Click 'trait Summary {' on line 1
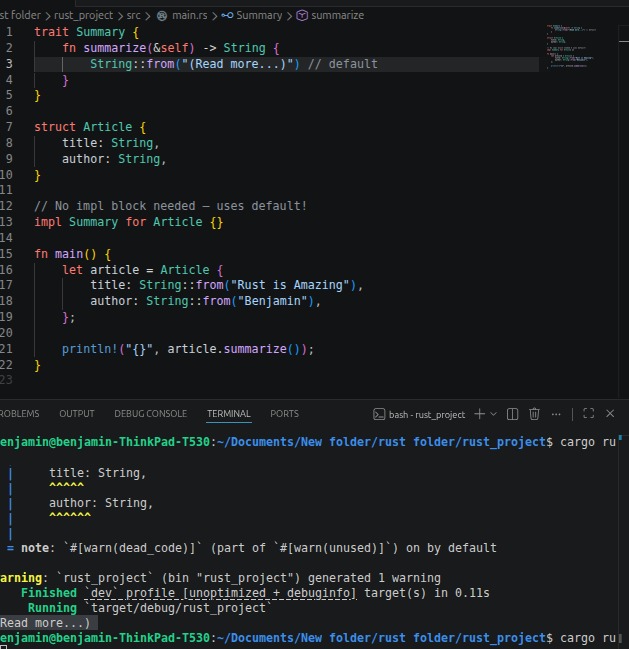This screenshot has width=629, height=649. tap(86, 32)
